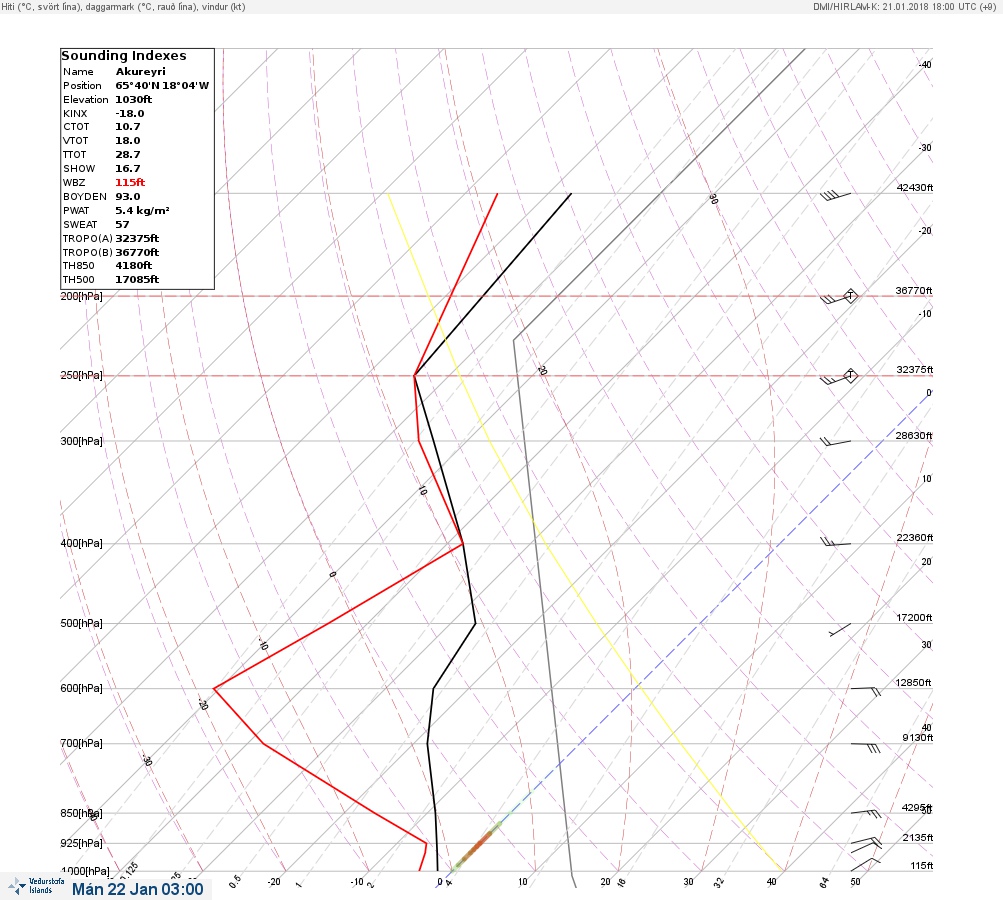Click the 42430ft altitude label
The height and width of the screenshot is (900, 1003).
coord(915,187)
